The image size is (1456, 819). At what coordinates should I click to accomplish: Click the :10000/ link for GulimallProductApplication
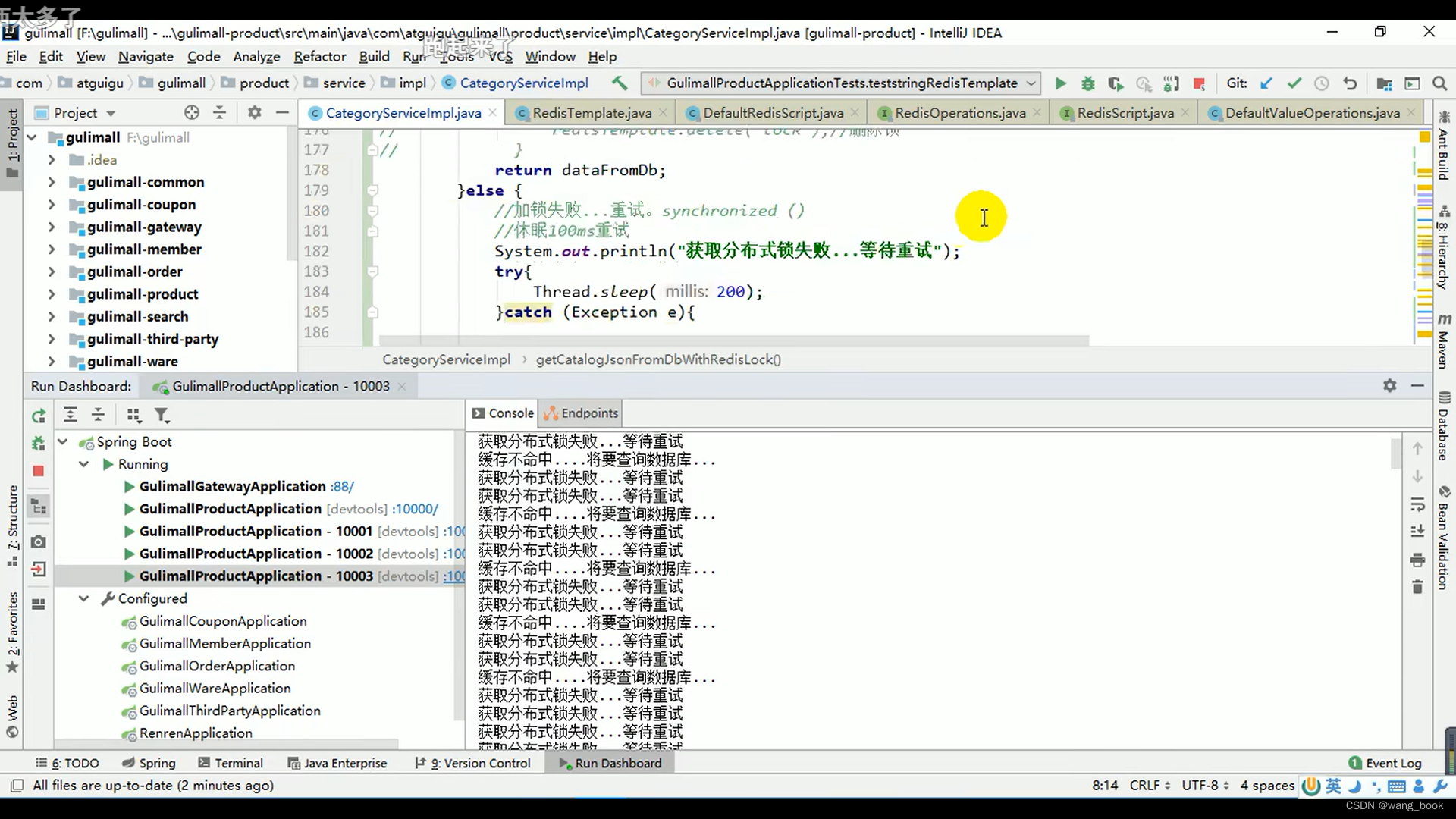tap(415, 509)
